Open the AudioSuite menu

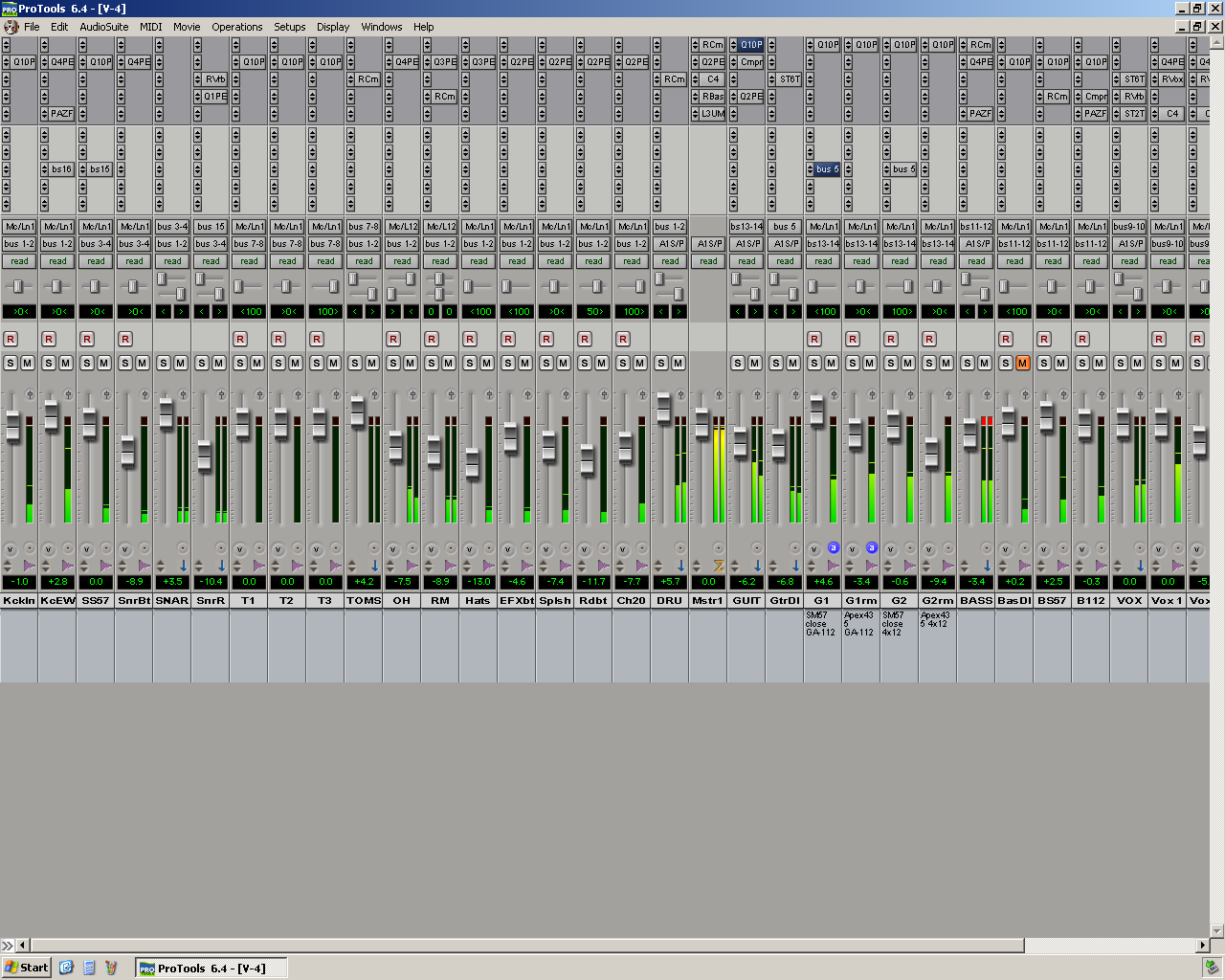[x=103, y=27]
